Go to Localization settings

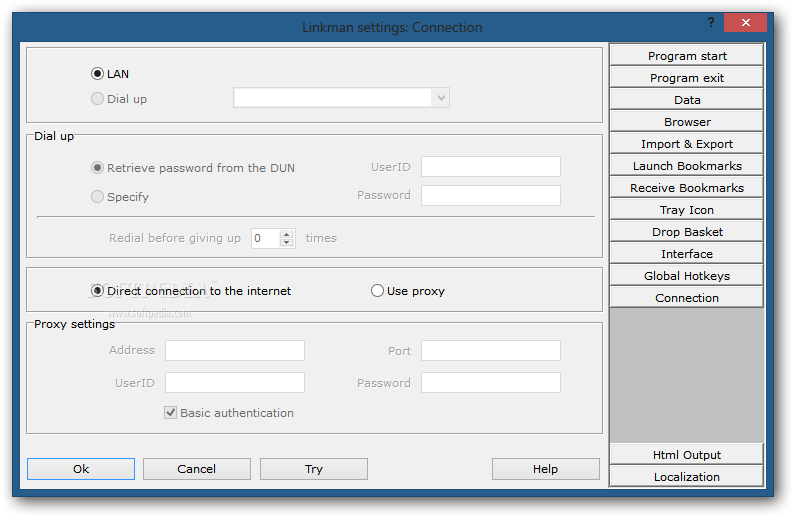click(687, 476)
